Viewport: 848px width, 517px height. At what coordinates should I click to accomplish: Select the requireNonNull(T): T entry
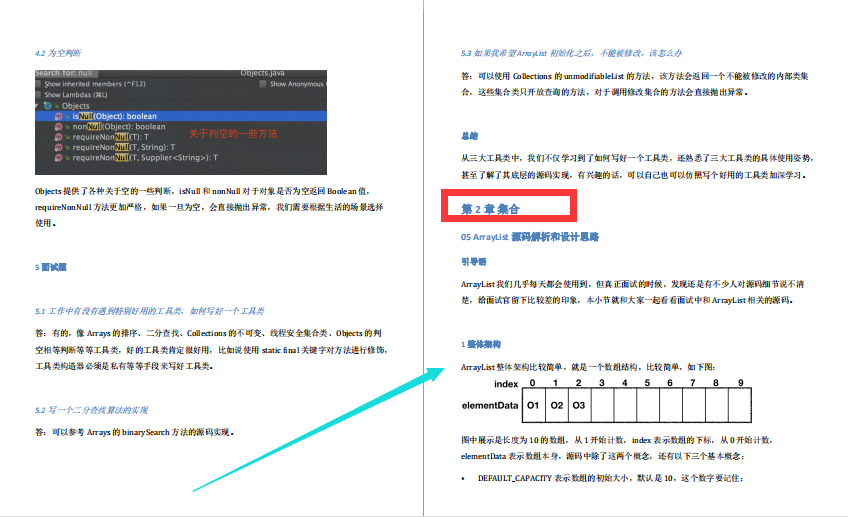110,137
